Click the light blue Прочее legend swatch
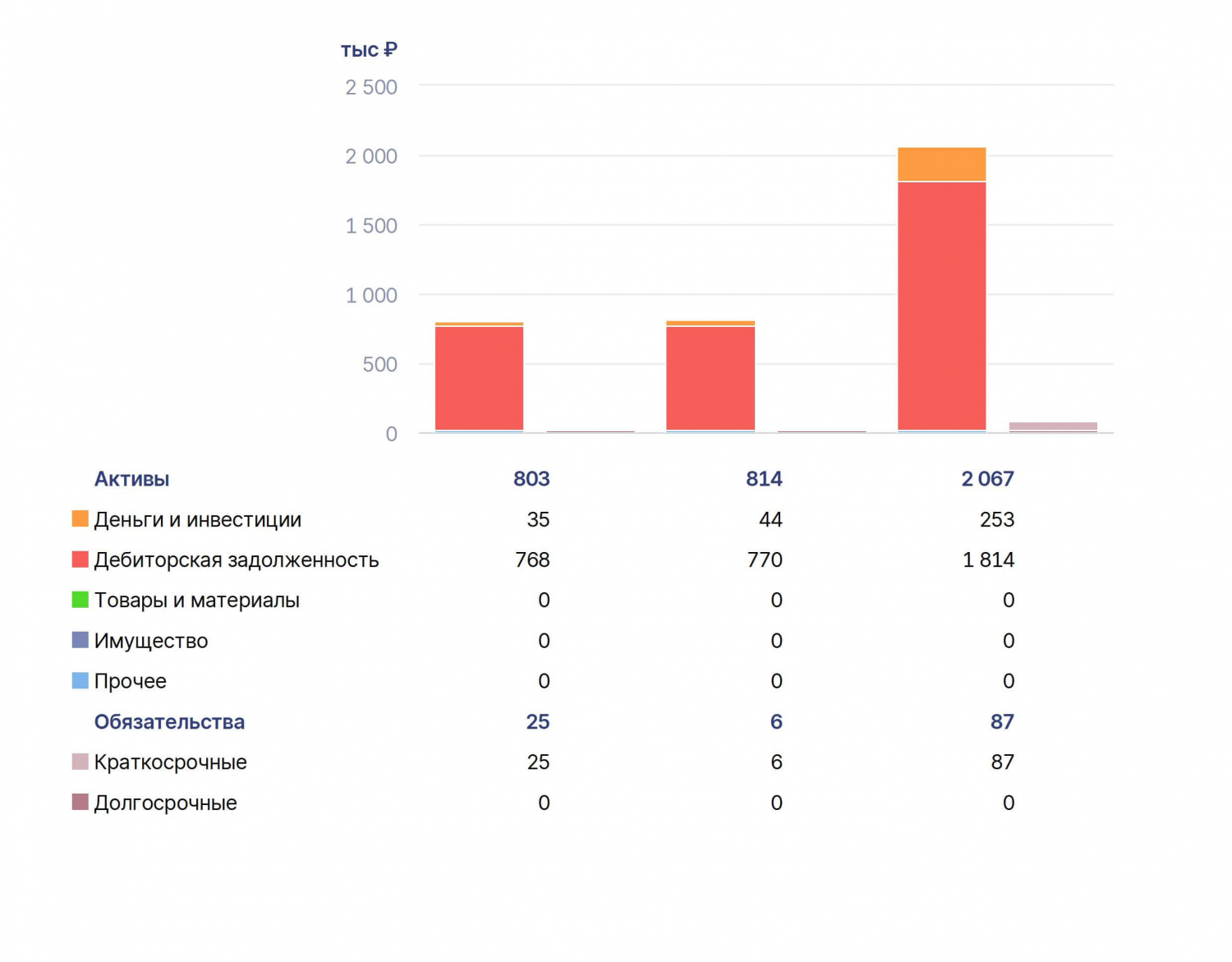 (80, 680)
